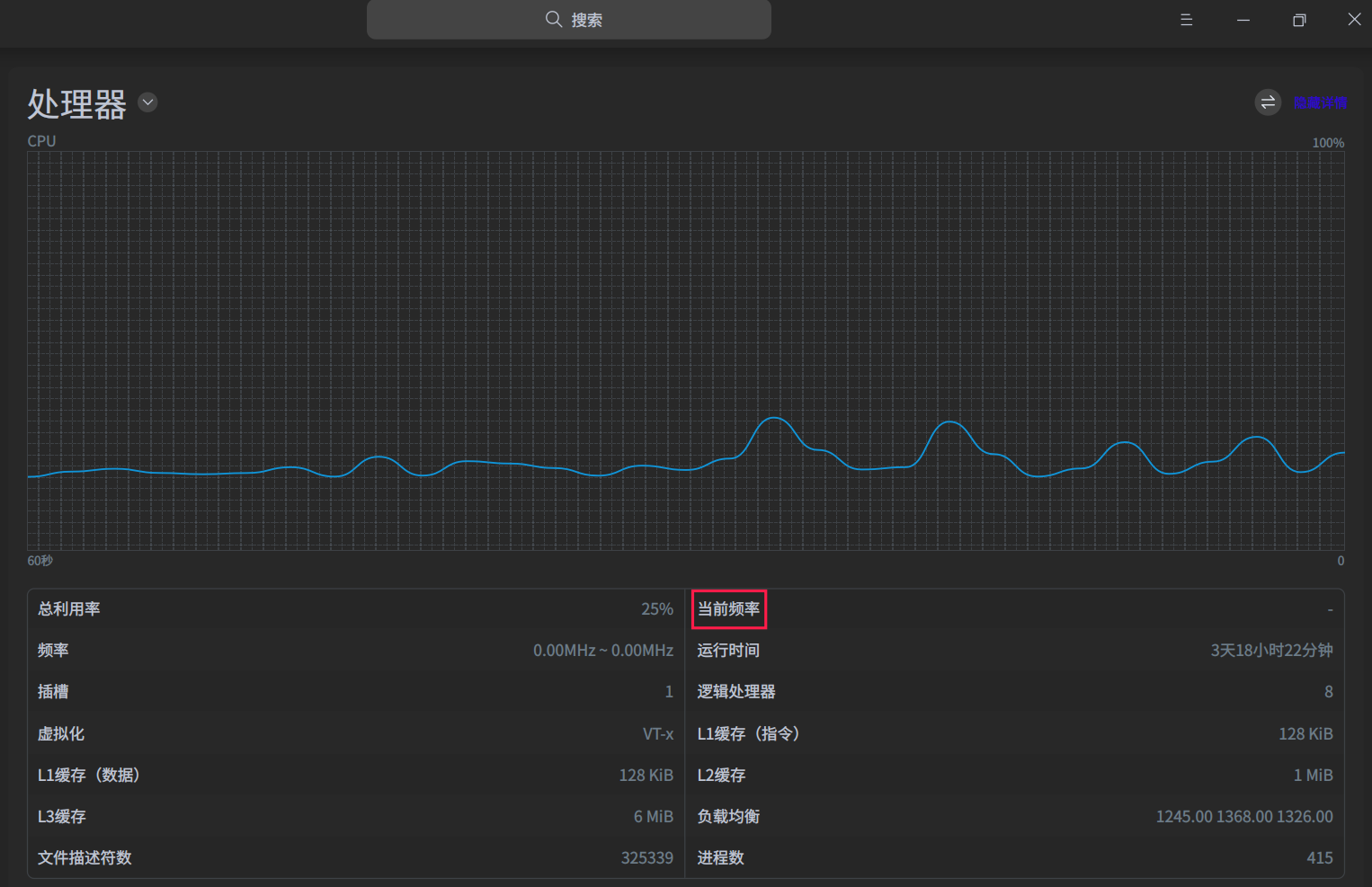Click the 325339 value
1372x887 pixels.
(647, 858)
